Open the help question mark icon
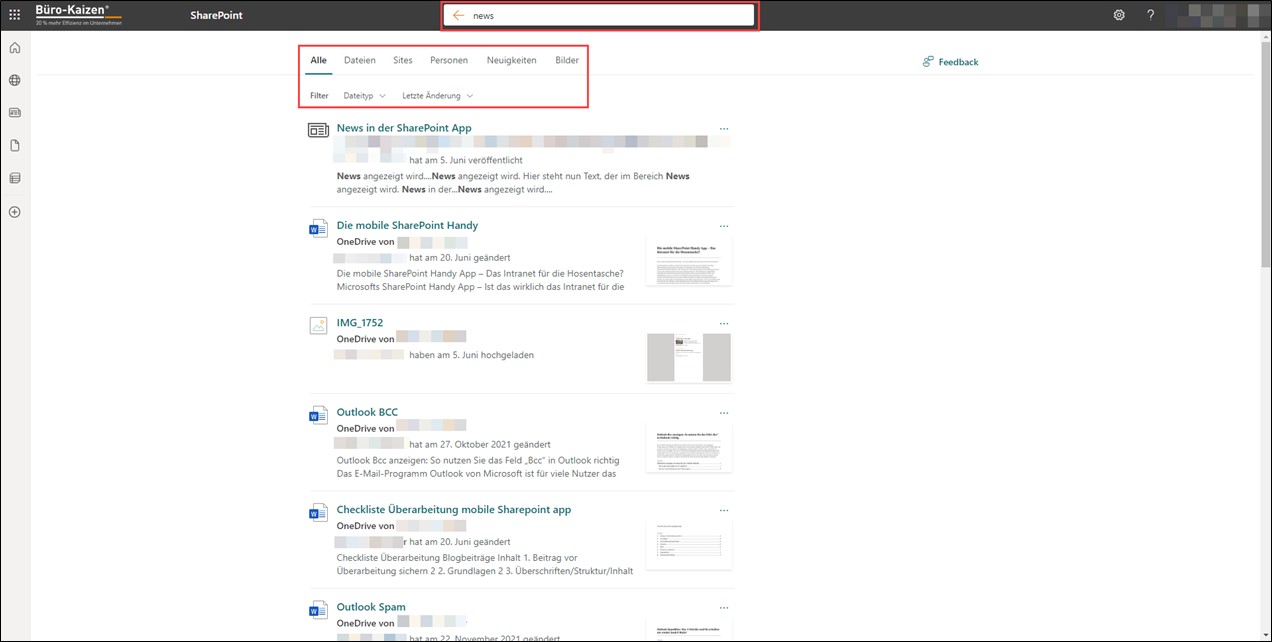The width and height of the screenshot is (1272, 642). (x=1151, y=15)
